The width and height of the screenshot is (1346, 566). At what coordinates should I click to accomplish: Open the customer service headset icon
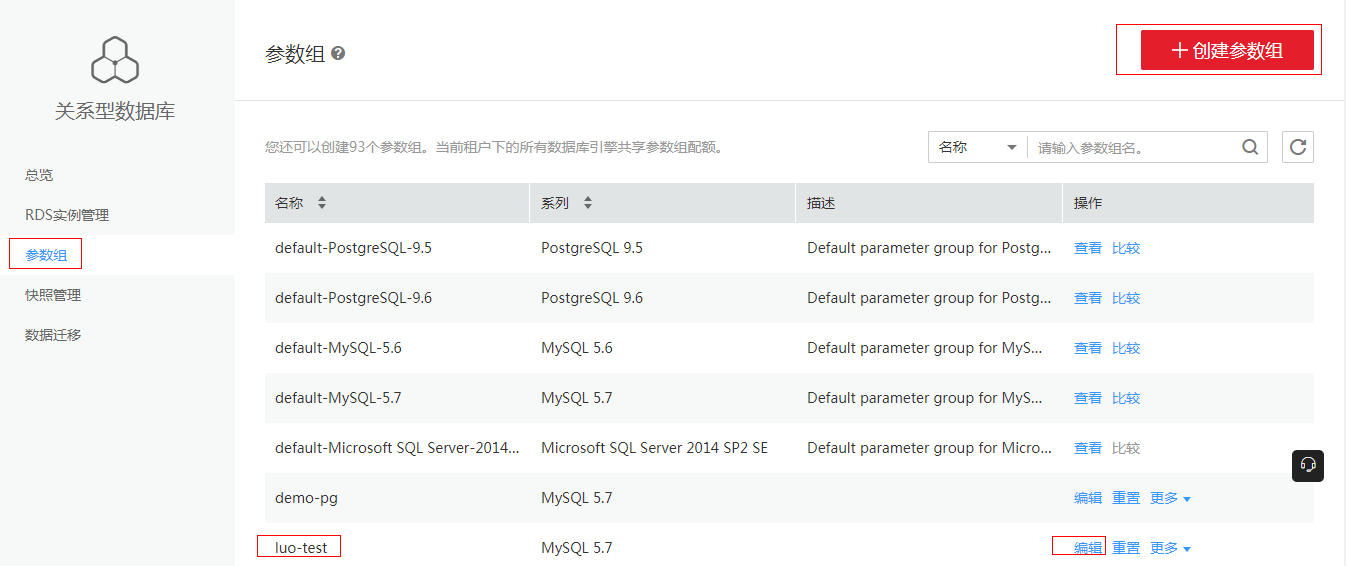(1308, 466)
